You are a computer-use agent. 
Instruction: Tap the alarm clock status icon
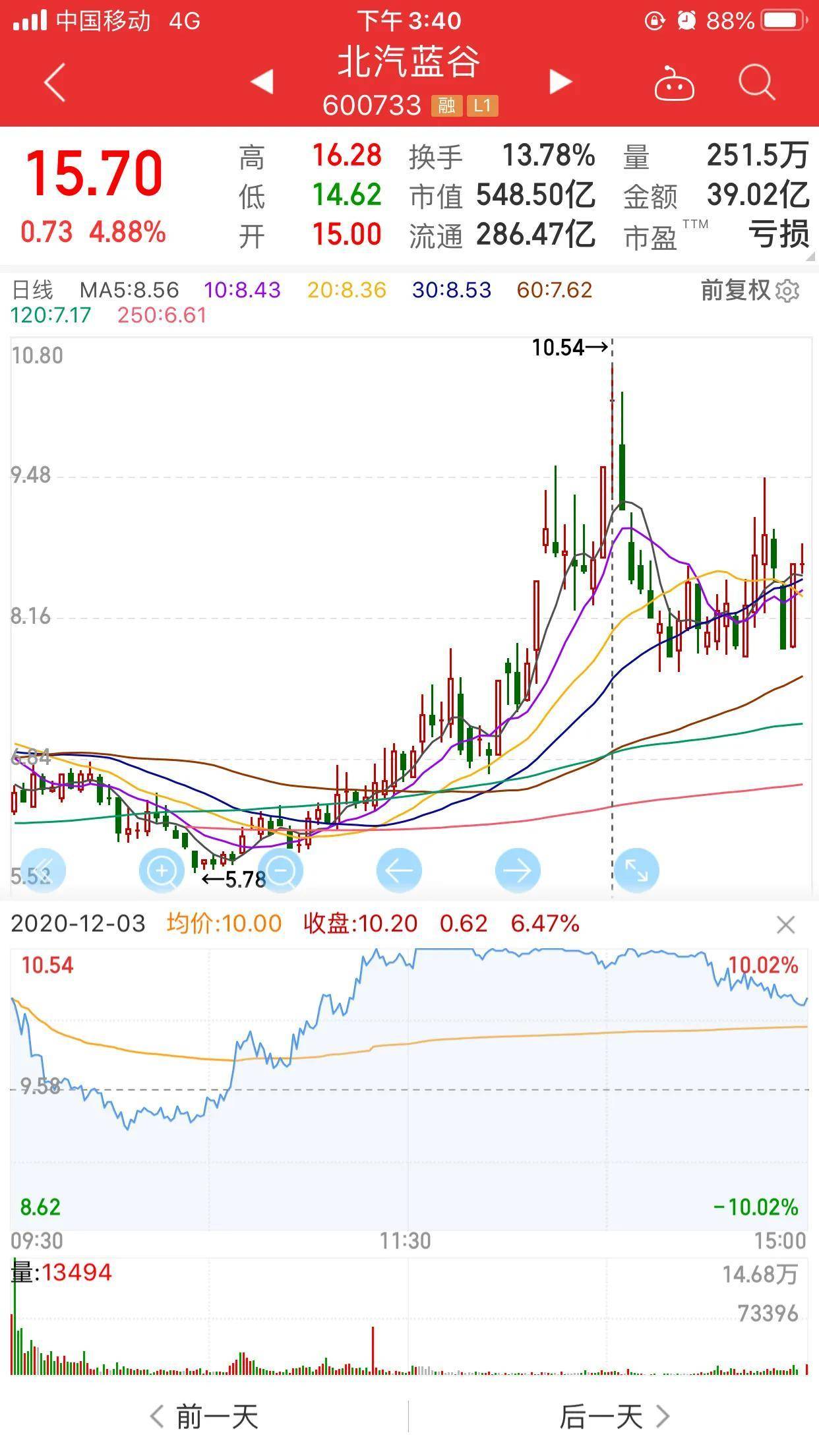tap(686, 21)
